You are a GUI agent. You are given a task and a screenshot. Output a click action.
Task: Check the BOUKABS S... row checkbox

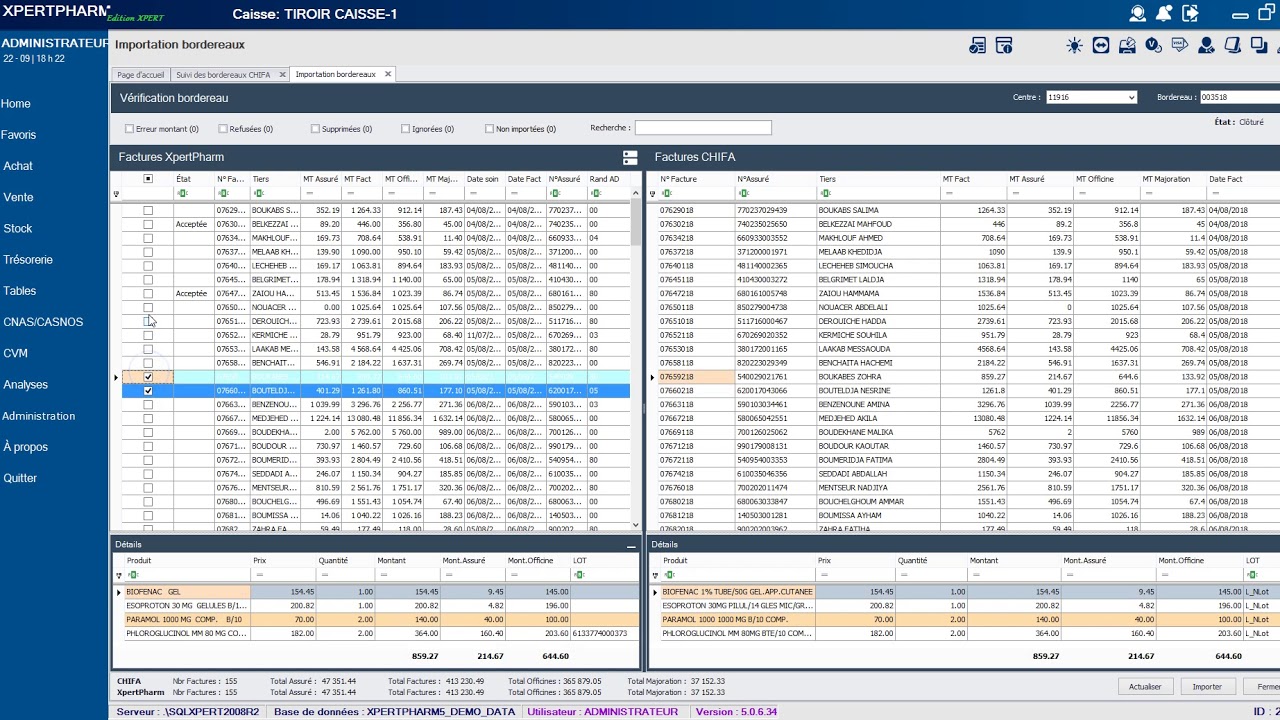(148, 211)
